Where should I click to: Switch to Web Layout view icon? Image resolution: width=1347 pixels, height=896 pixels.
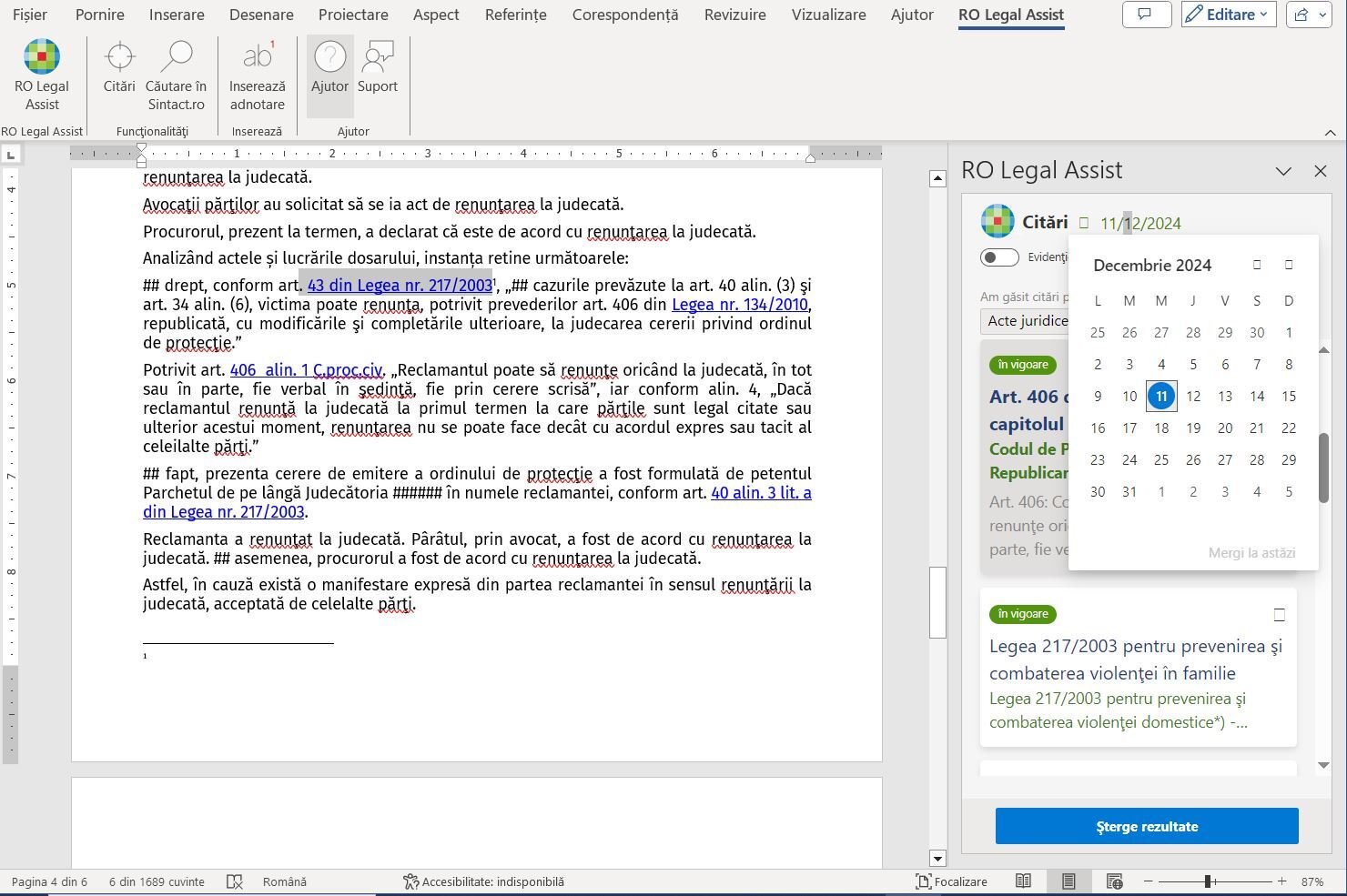point(1114,881)
